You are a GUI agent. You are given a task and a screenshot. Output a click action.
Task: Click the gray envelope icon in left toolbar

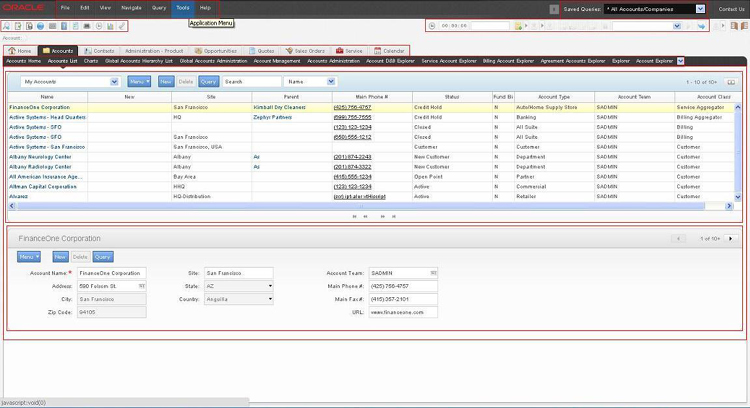(x=53, y=26)
